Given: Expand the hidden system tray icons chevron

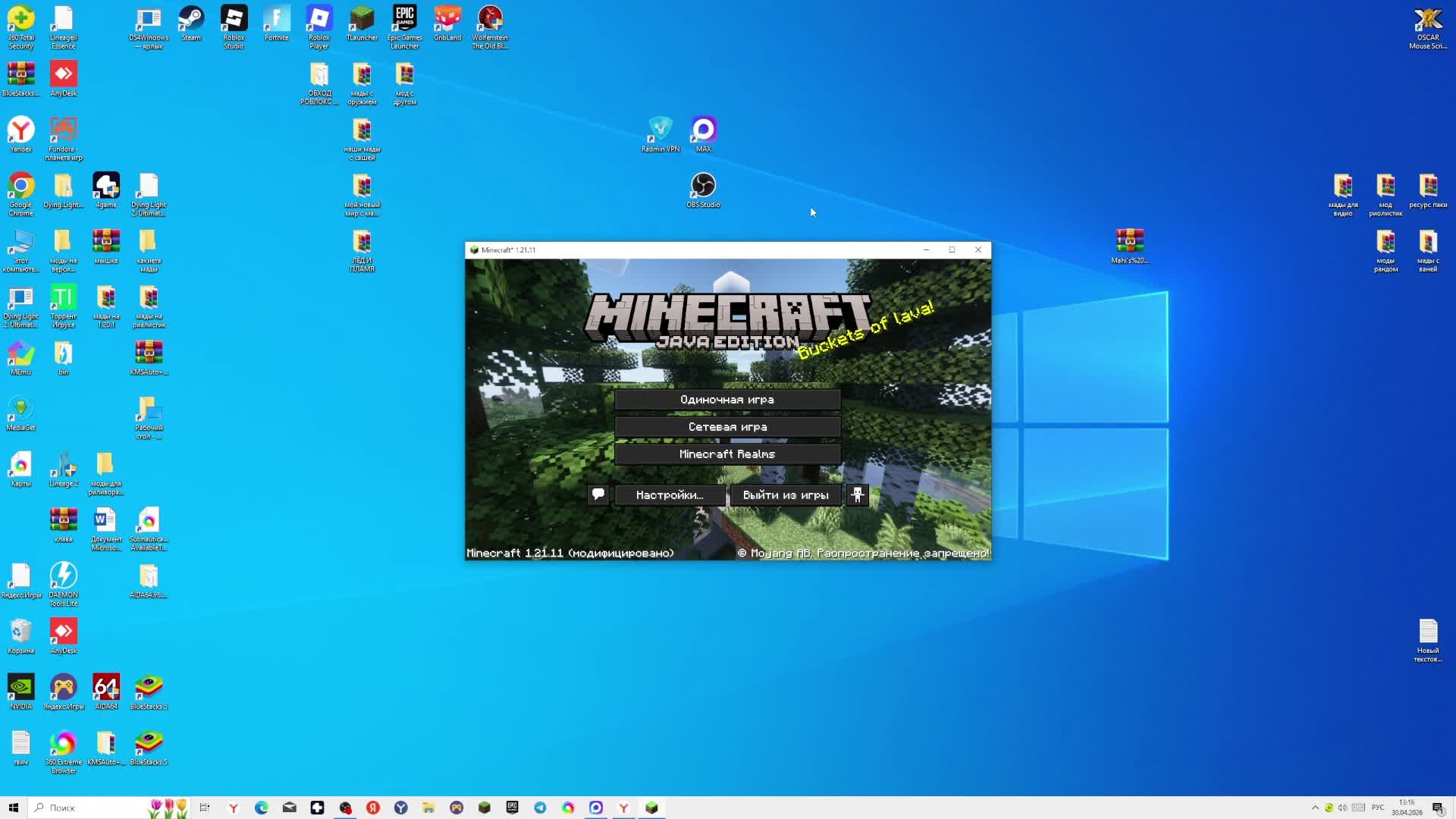Looking at the screenshot, I should click(1315, 808).
